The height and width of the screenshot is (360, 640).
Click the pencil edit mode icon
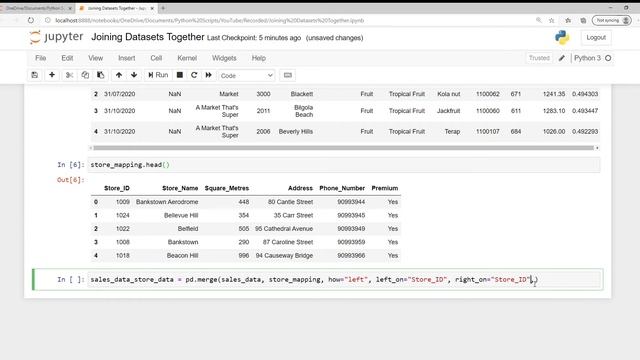pos(562,58)
